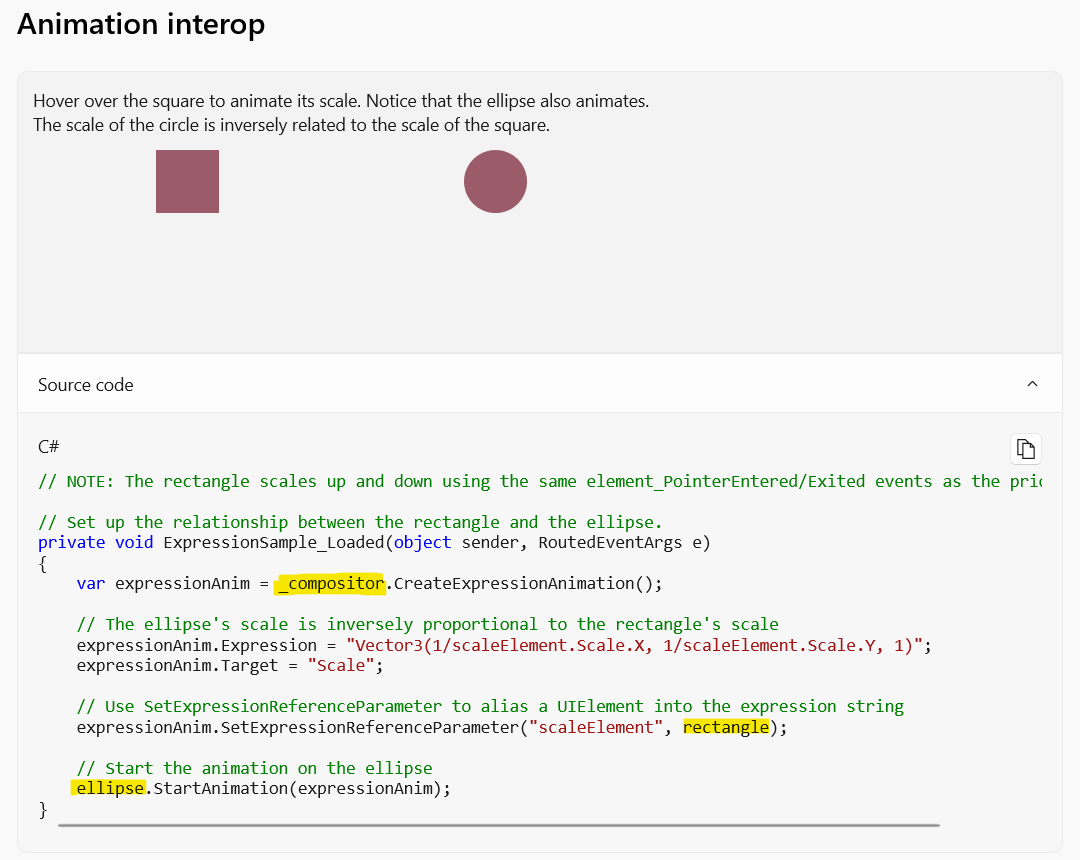The image size is (1080, 860).
Task: Click the copy code icon
Action: (1025, 448)
